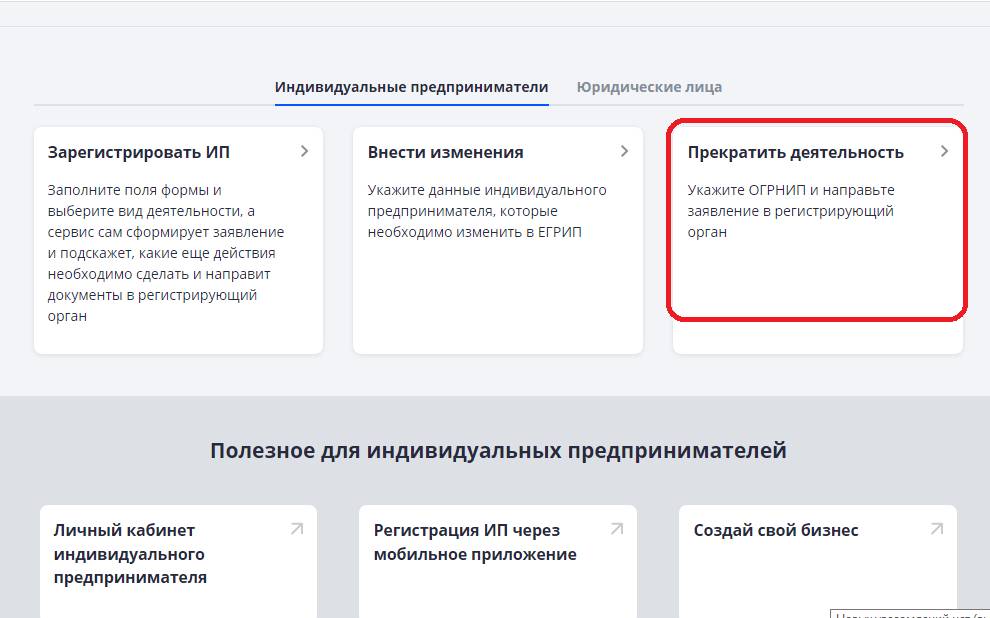The height and width of the screenshot is (618, 990).
Task: Open Личный кабинет индивидуального предпринимателя title
Action: [x=130, y=553]
